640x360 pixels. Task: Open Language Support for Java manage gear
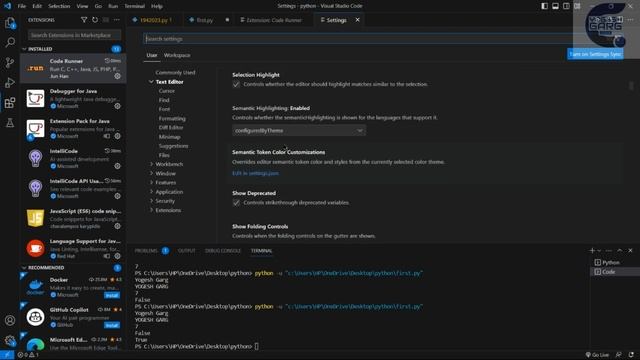coord(118,256)
